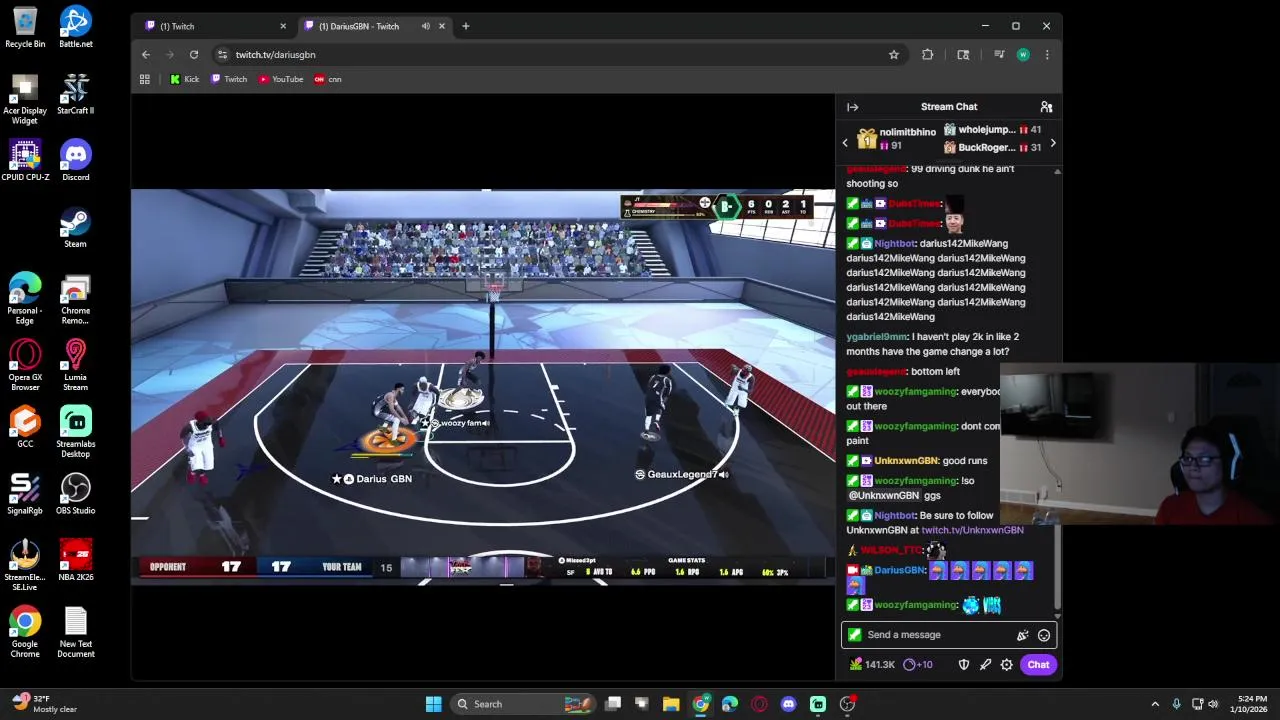Open the Steam desktop shortcut
This screenshot has width=1280, height=720.
click(x=76, y=227)
